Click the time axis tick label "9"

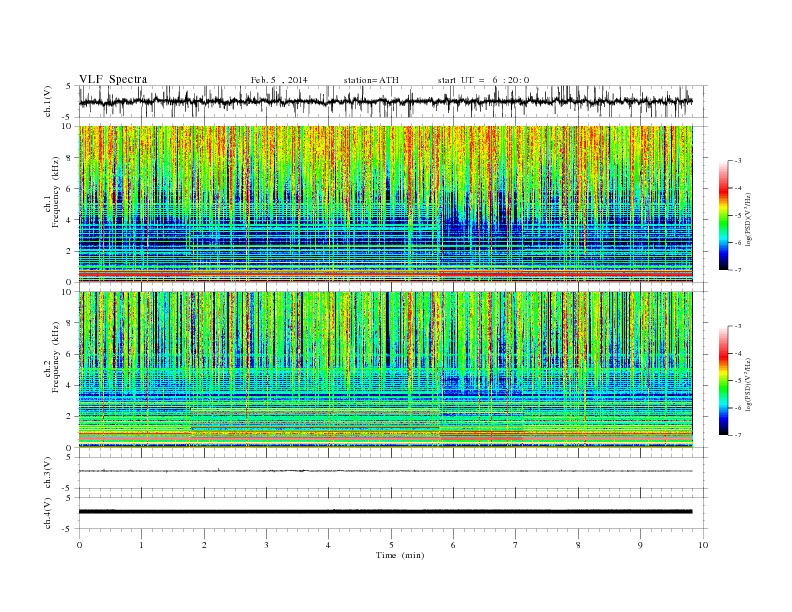(x=640, y=545)
